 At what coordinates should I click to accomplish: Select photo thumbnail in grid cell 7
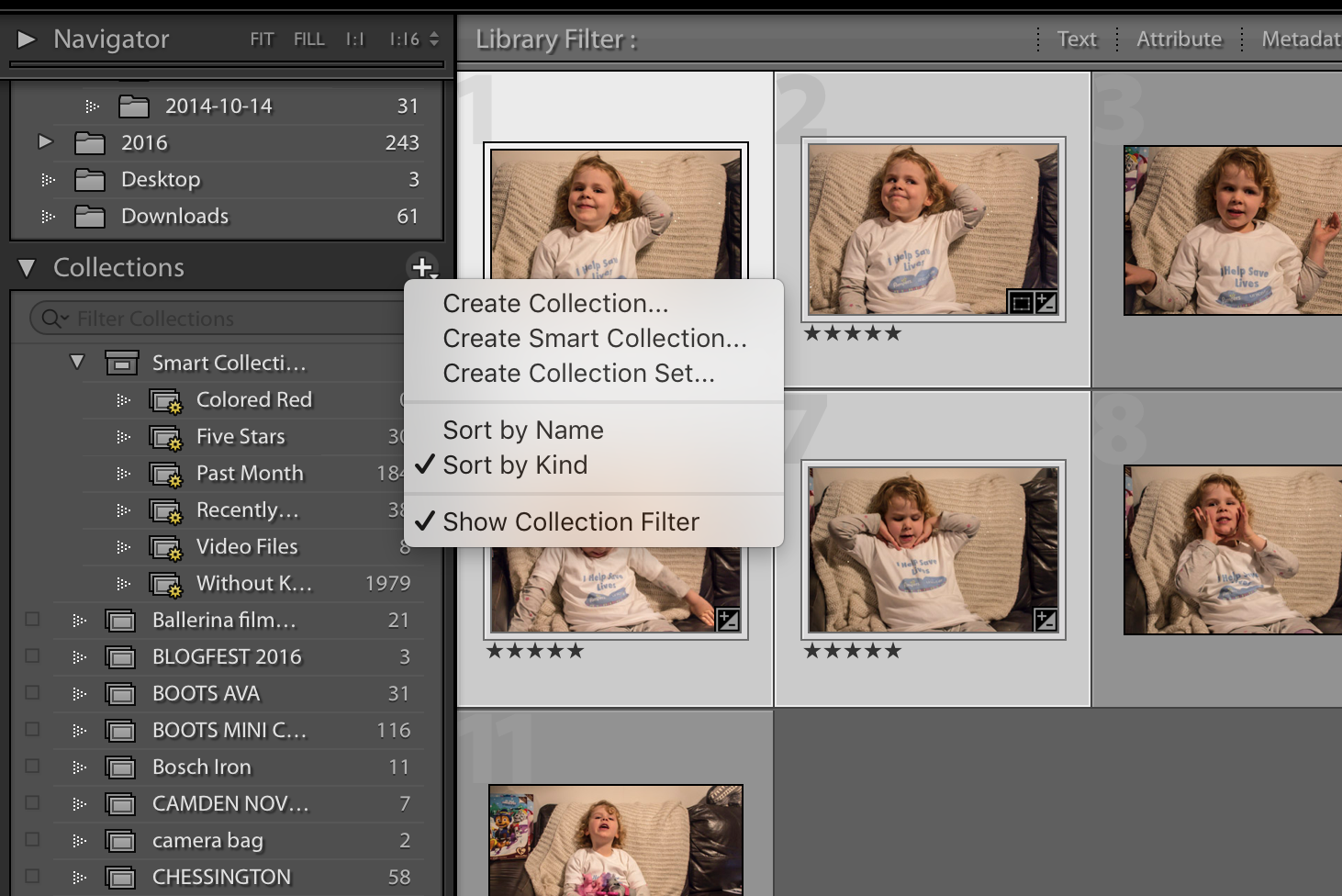(934, 549)
